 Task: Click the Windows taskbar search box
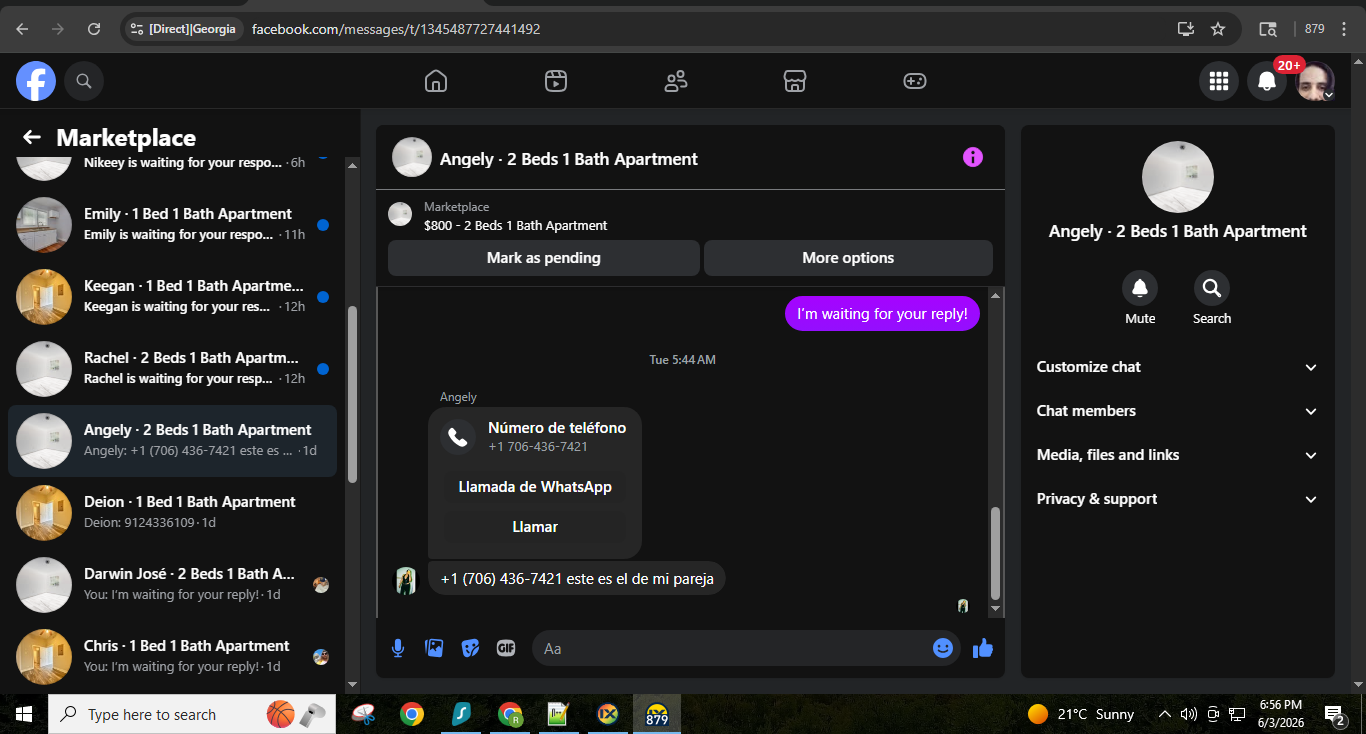[x=192, y=714]
